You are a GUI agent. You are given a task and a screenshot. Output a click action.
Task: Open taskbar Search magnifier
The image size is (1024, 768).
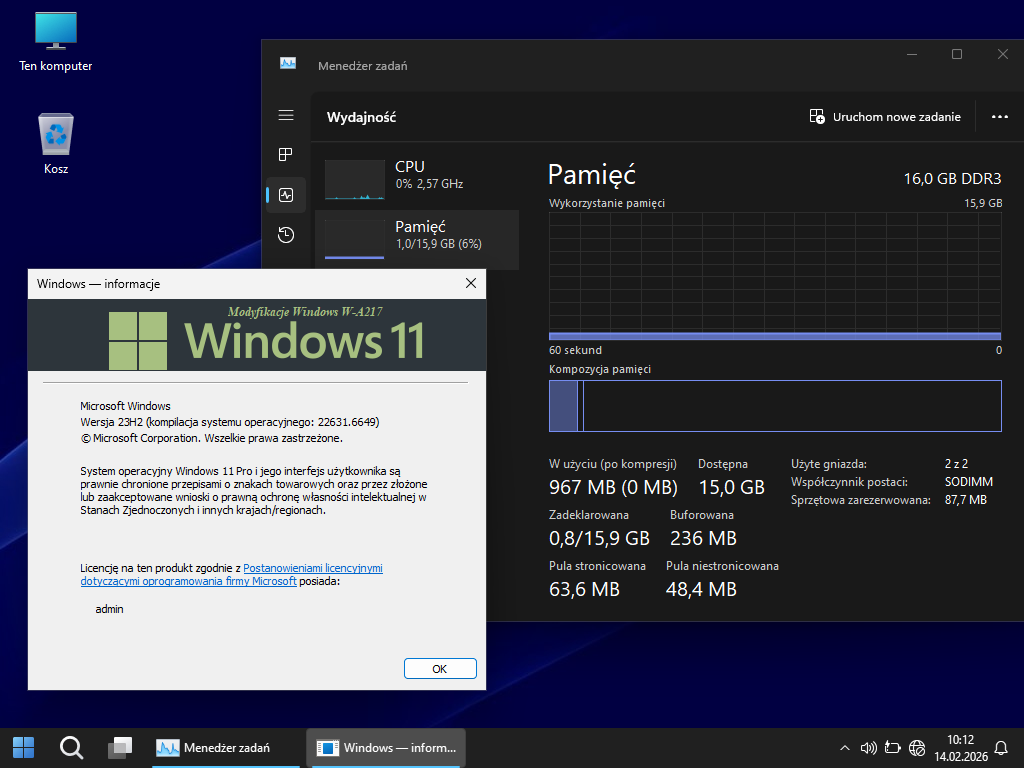[x=71, y=747]
